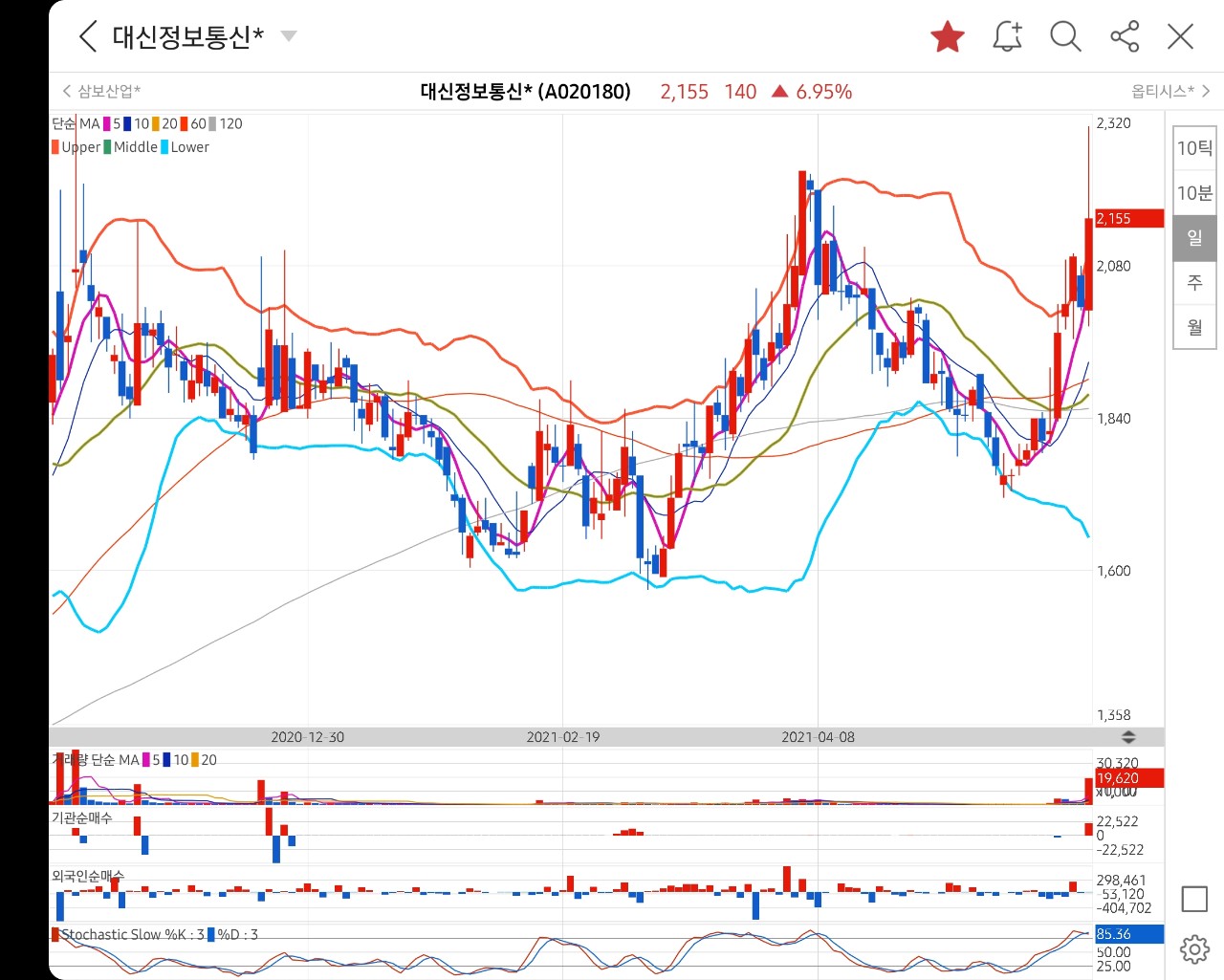Screen dimensions: 1224x980
Task: Click the MA 5 magenta color swatch
Action: (x=107, y=123)
